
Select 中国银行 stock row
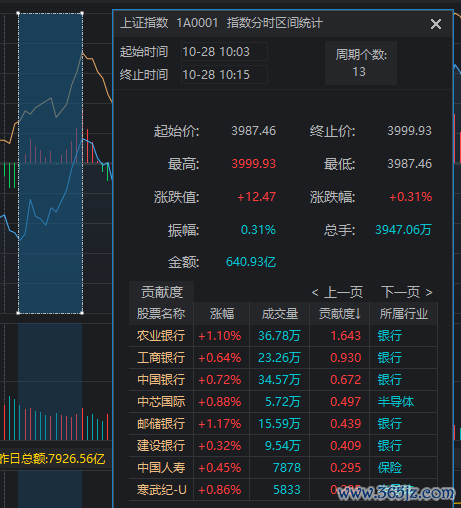click(x=283, y=380)
